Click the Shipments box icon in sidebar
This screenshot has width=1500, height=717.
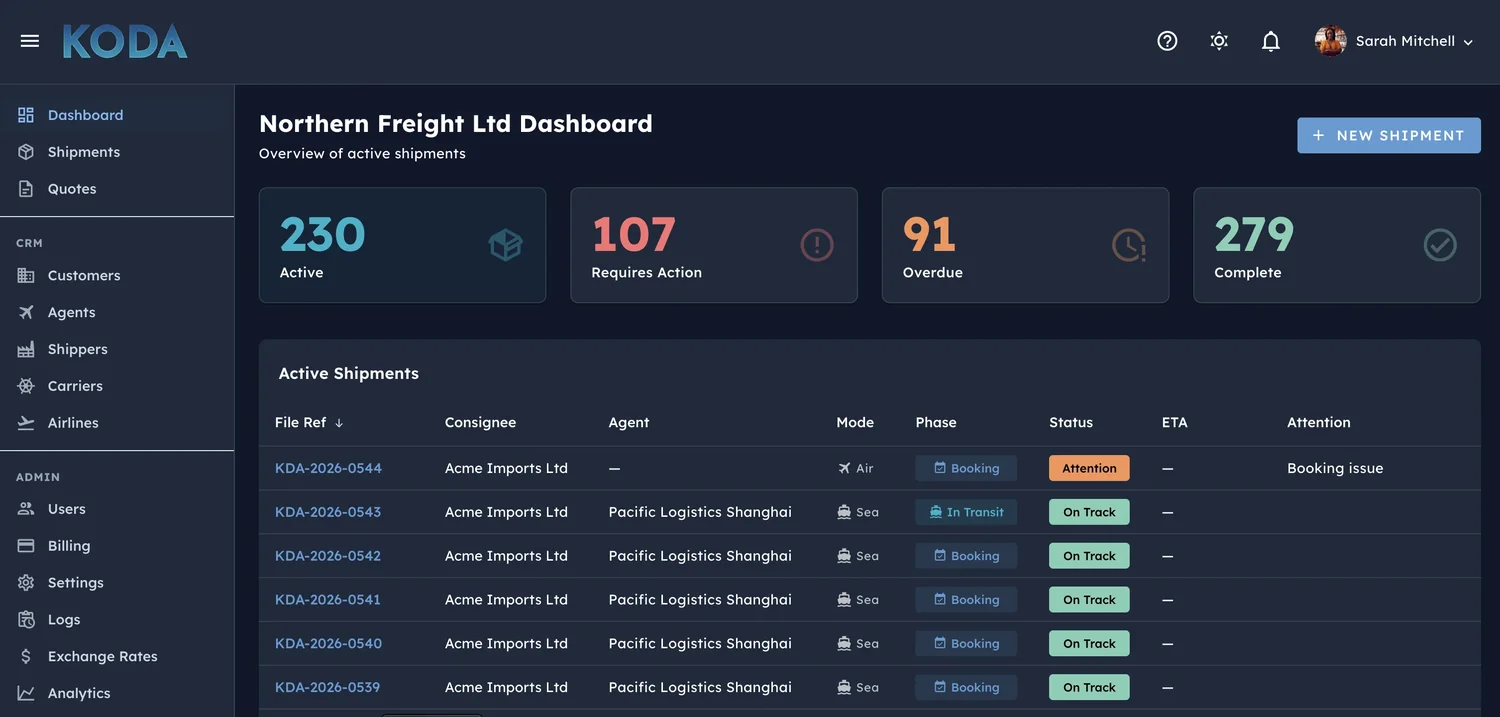[x=26, y=152]
